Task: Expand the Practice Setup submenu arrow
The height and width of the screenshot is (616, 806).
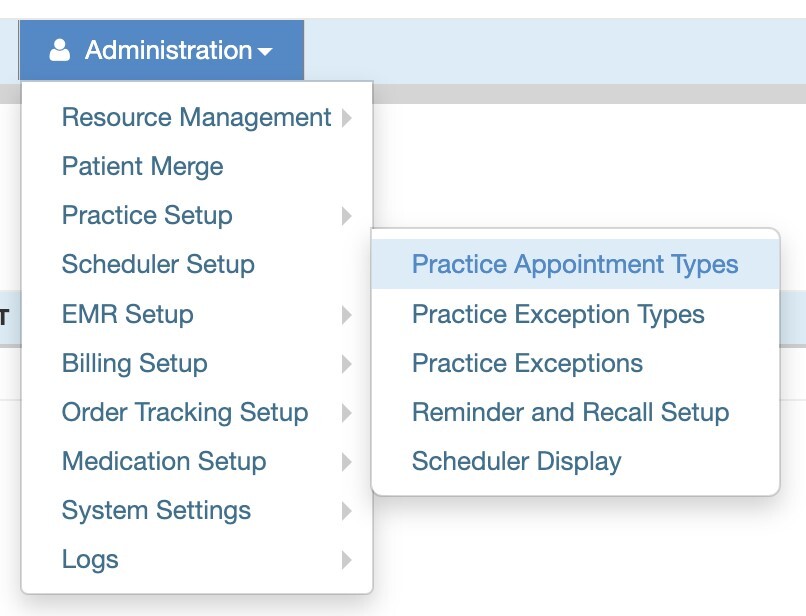Action: pos(346,216)
